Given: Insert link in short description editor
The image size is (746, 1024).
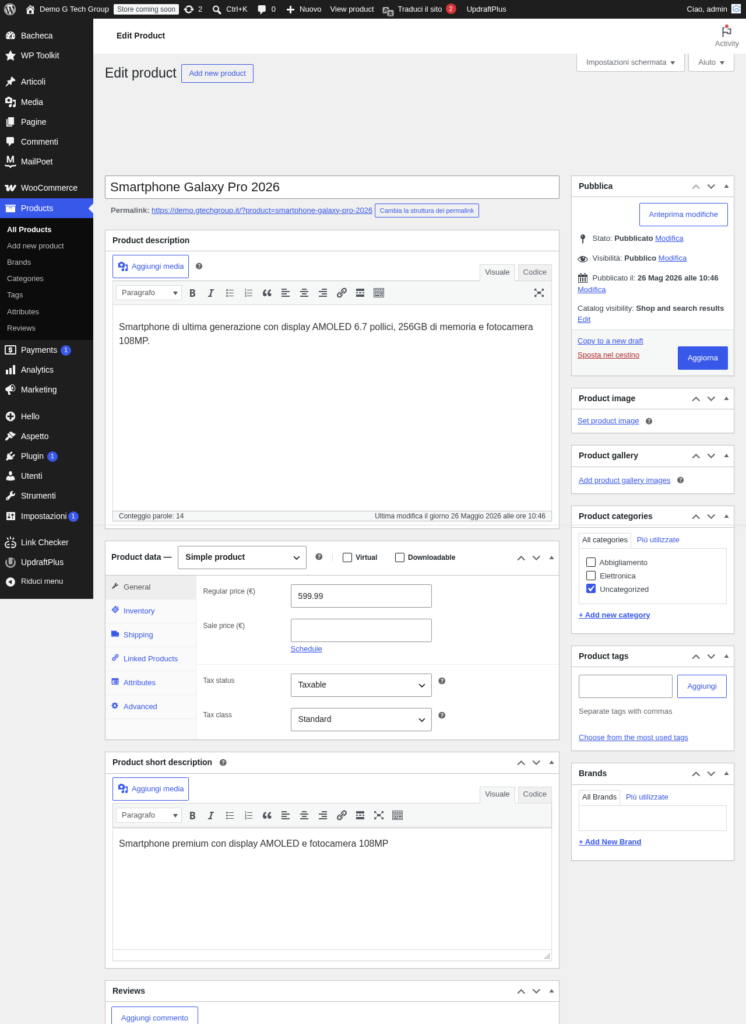Looking at the screenshot, I should point(341,816).
